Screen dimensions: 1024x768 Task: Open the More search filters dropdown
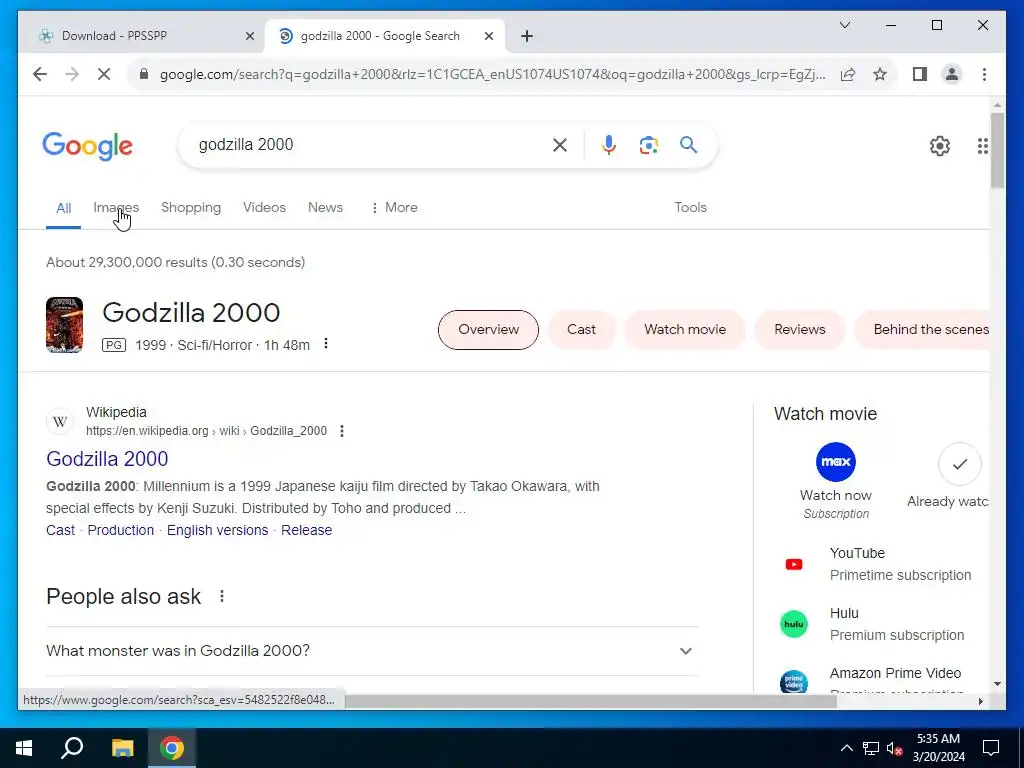394,208
